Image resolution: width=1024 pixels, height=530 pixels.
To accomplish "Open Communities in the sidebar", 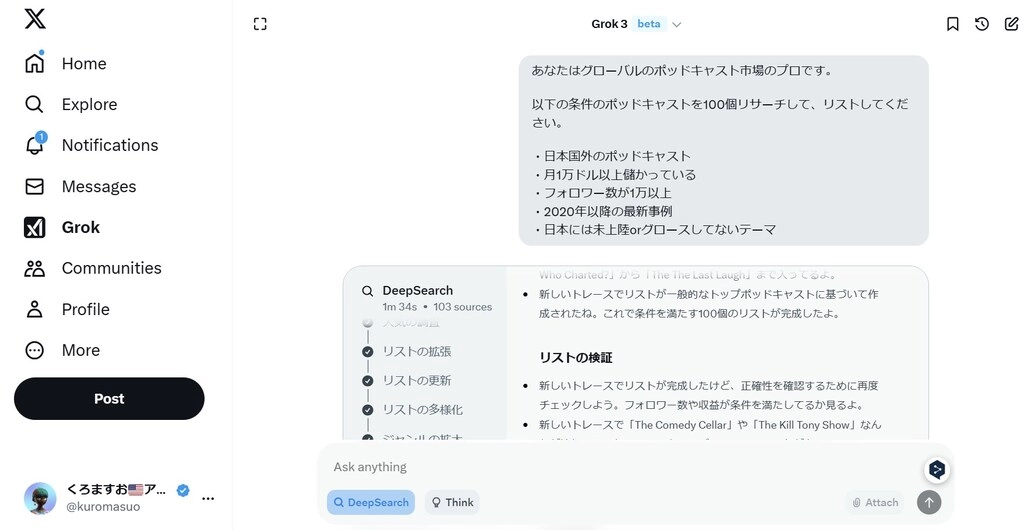I will point(93,268).
